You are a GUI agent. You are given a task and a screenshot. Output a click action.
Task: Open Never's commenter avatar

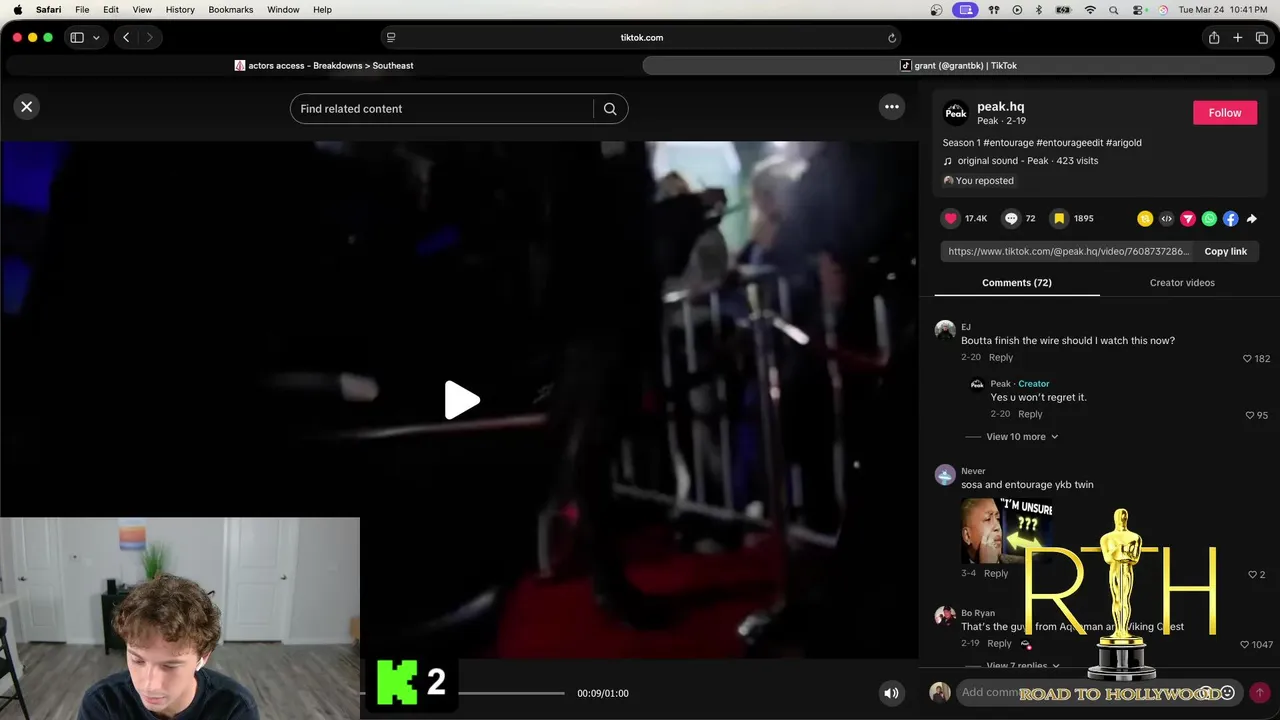(x=945, y=475)
